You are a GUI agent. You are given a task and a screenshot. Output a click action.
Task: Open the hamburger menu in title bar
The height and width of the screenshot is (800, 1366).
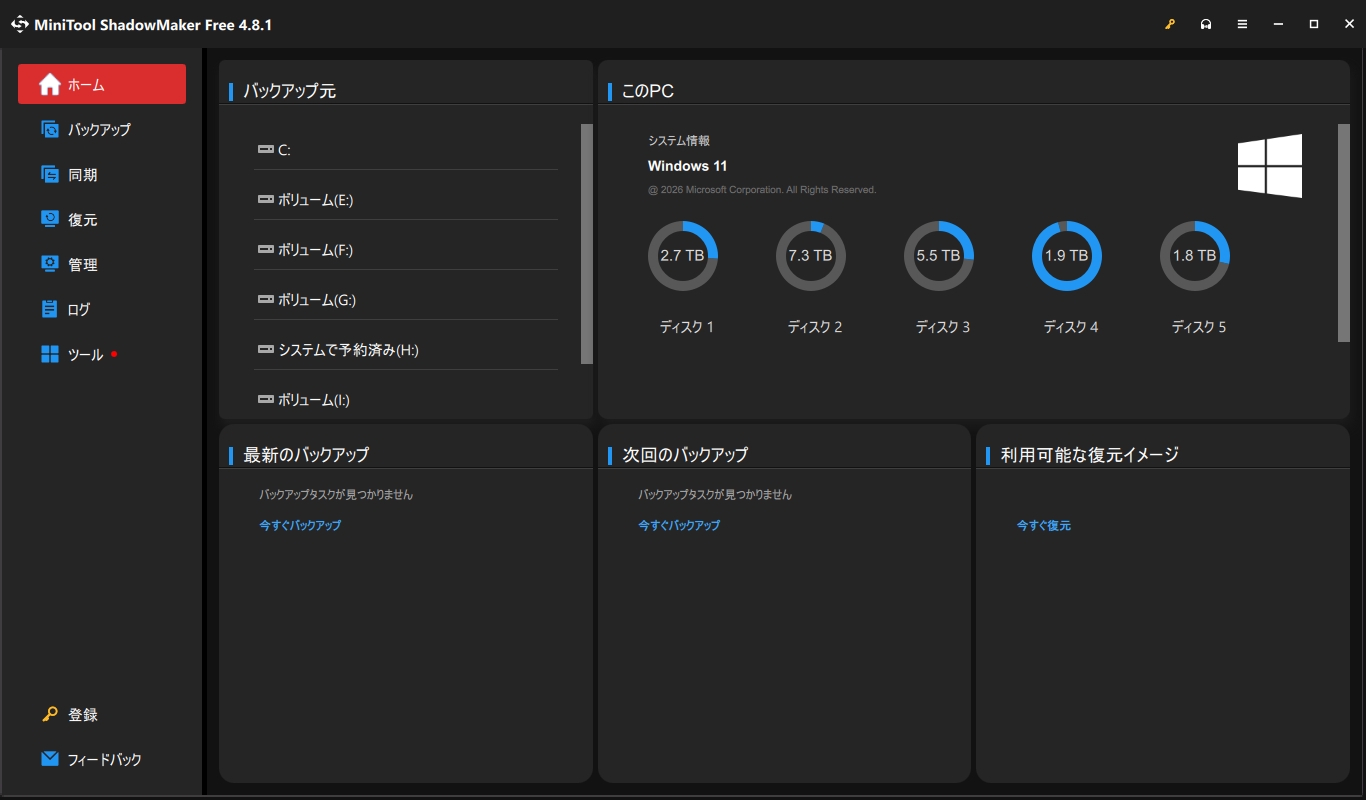click(x=1242, y=24)
